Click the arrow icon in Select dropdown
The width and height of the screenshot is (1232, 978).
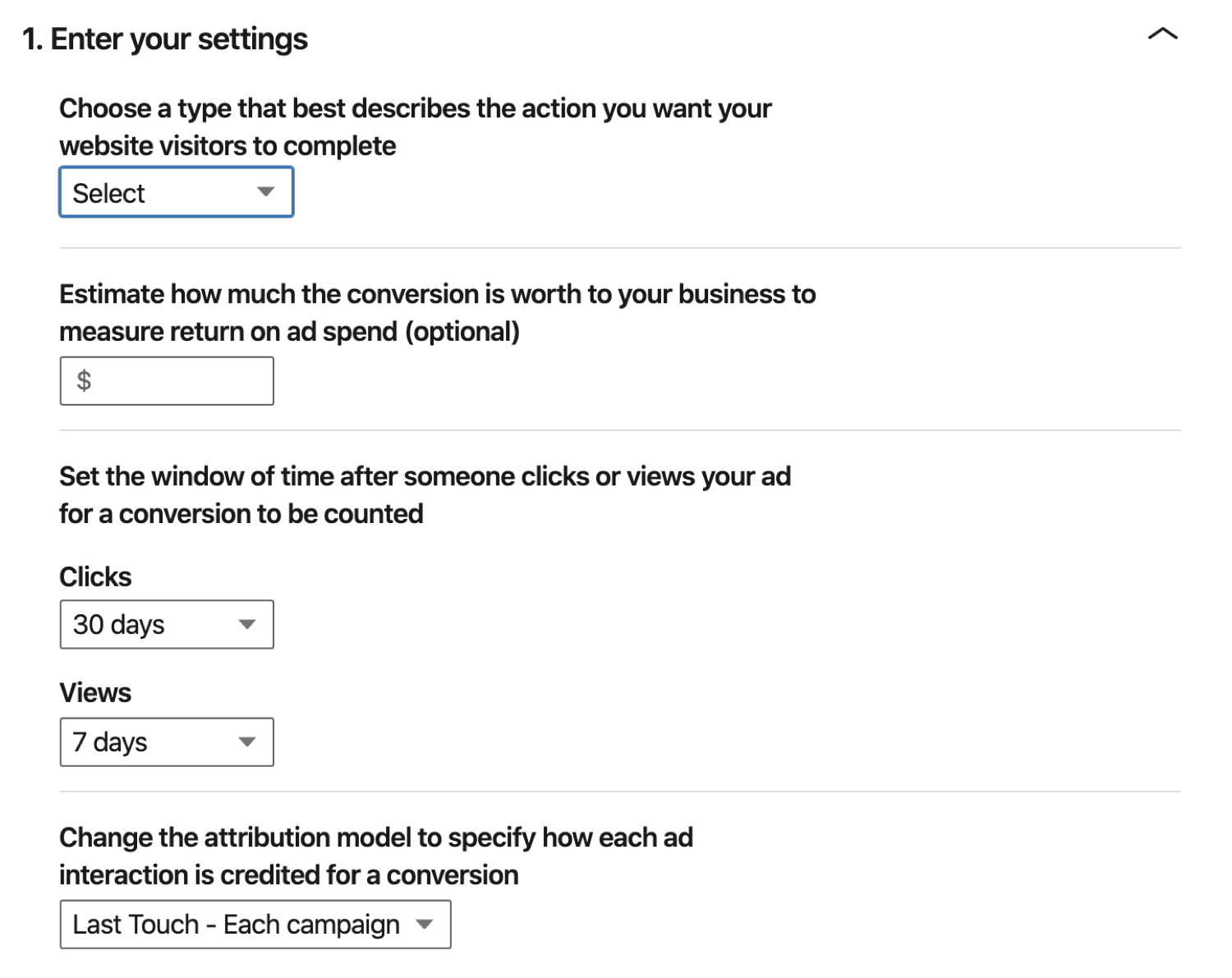(x=265, y=192)
